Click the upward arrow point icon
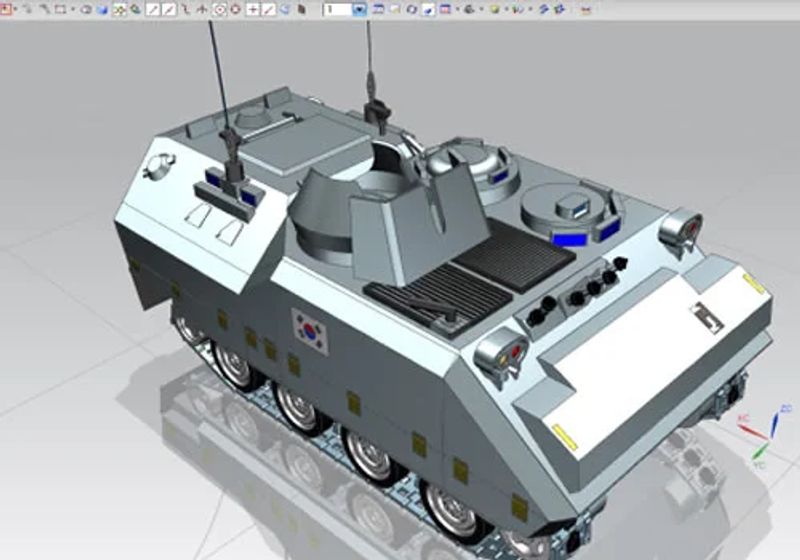This screenshot has width=800, height=560. [202, 9]
